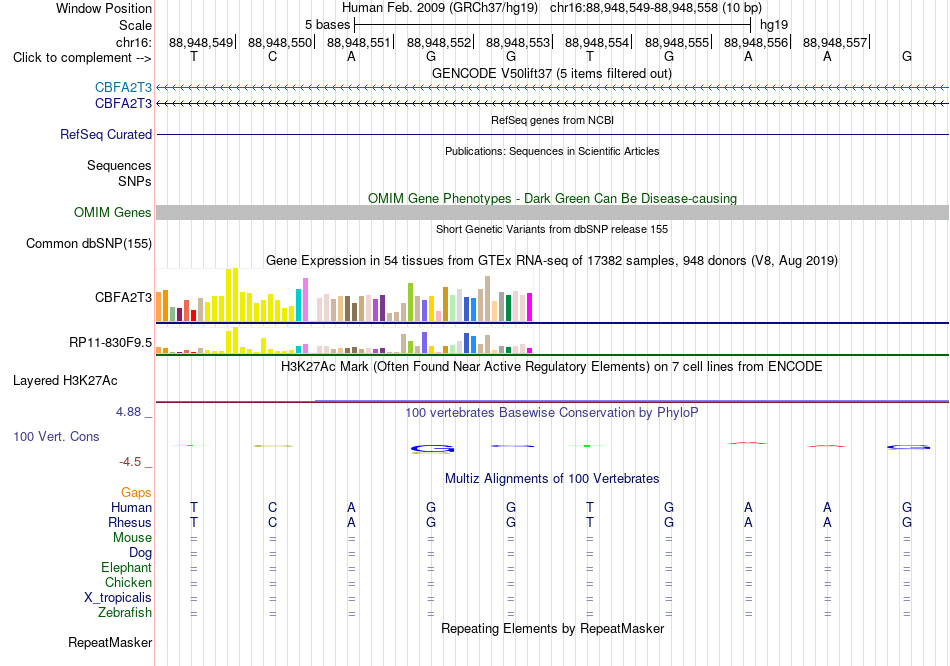The width and height of the screenshot is (950, 666).
Task: Select the Rhesus alignment row label
Action: tap(130, 522)
